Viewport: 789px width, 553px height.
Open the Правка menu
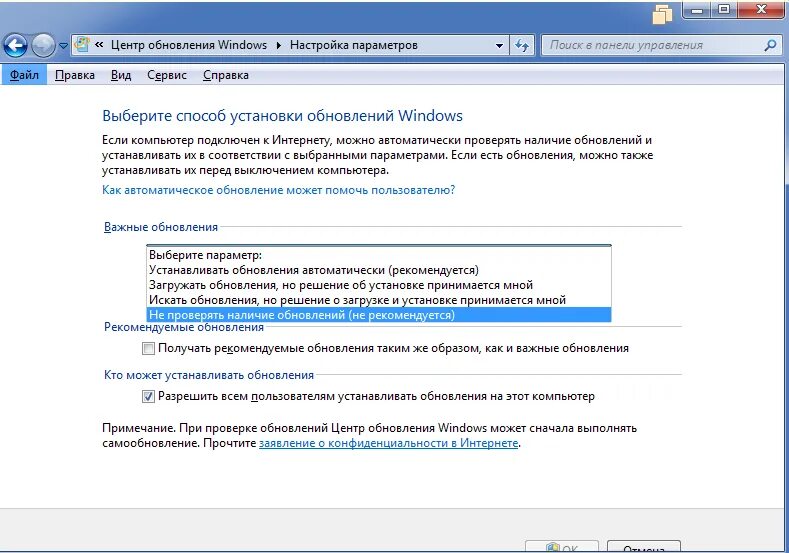click(75, 75)
